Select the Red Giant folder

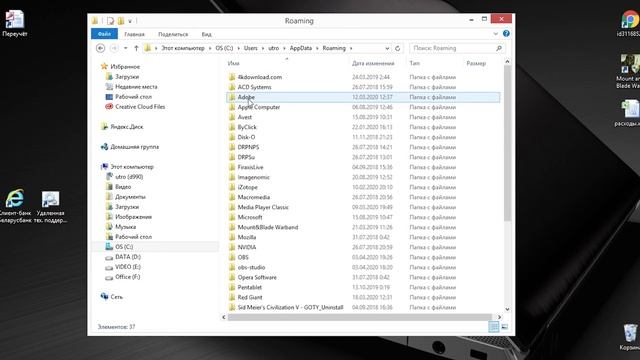[250, 297]
